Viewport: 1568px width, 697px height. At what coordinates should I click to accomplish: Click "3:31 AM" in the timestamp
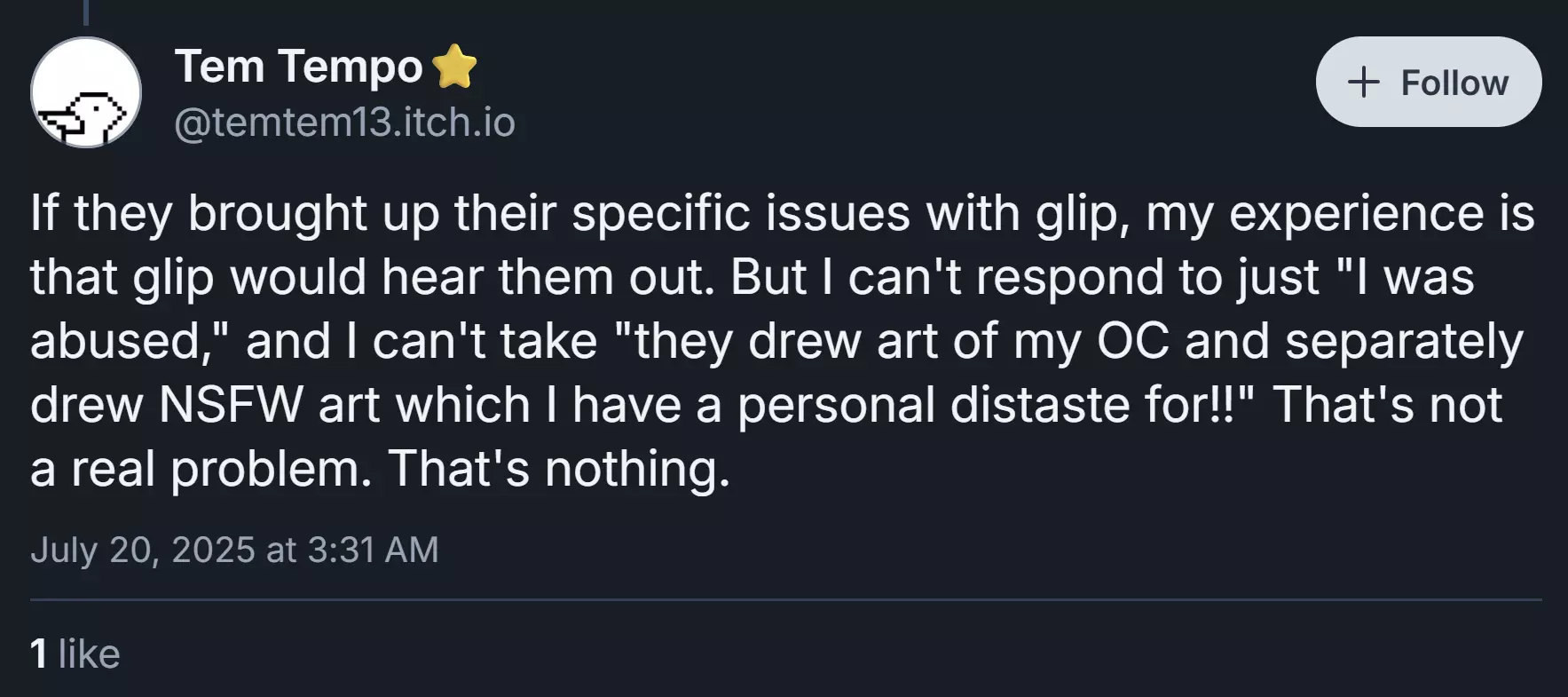coord(373,550)
